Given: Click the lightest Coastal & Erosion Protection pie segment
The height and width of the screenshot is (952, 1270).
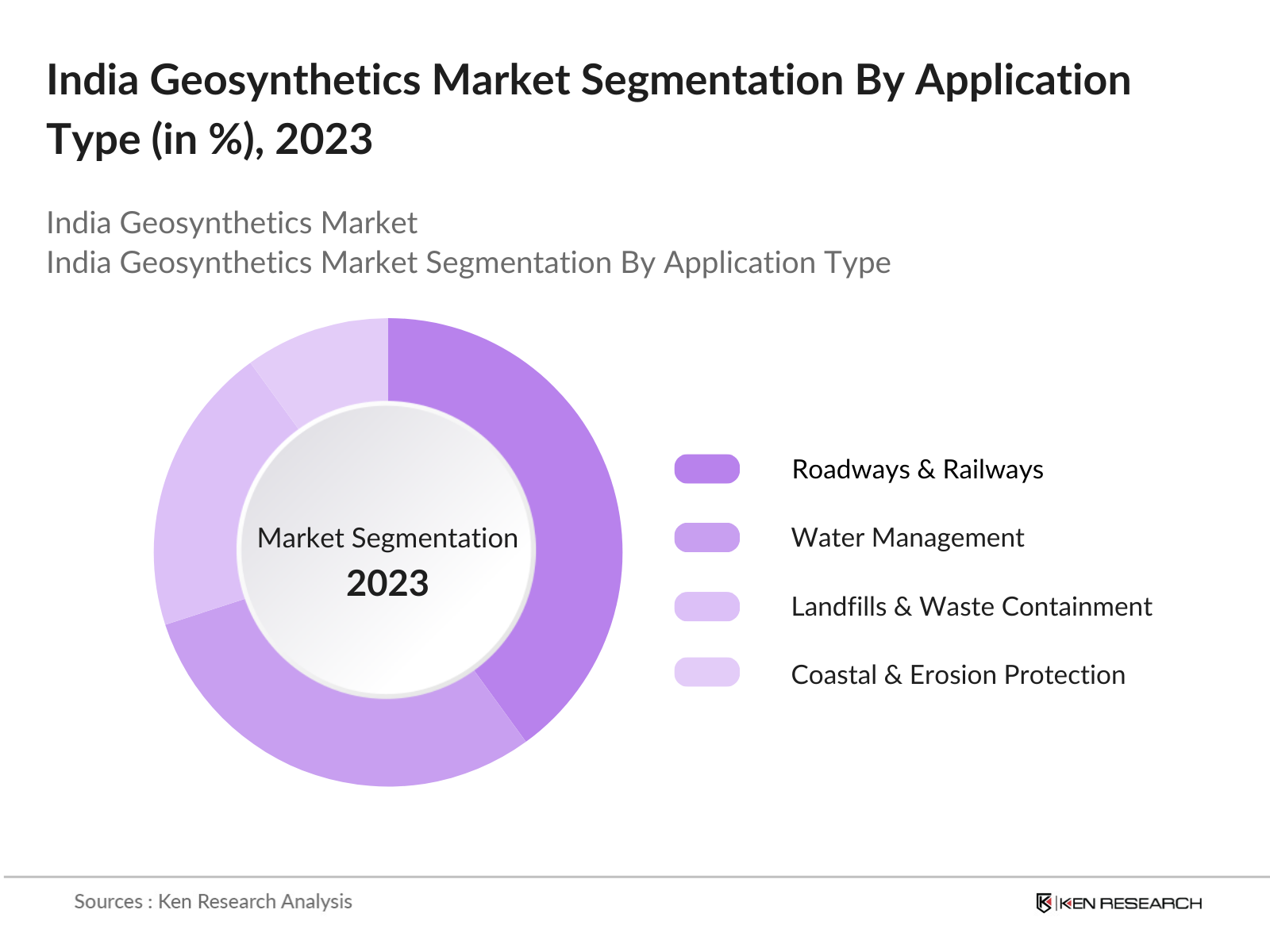Looking at the screenshot, I should (333, 357).
